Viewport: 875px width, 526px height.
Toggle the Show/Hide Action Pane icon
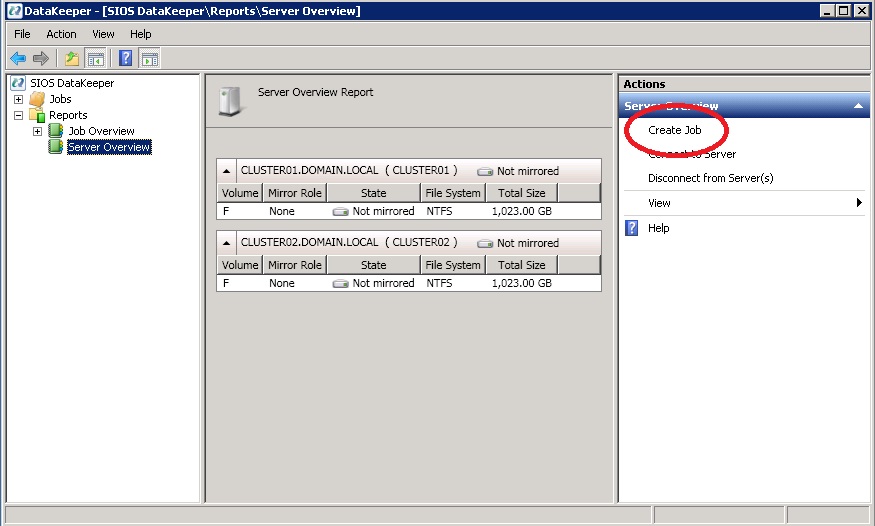[150, 58]
